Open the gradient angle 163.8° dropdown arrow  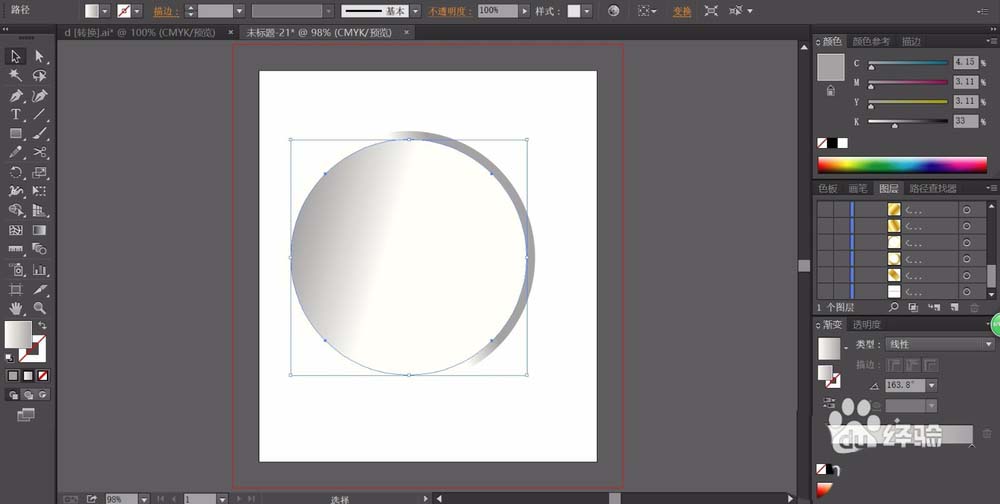click(x=932, y=385)
